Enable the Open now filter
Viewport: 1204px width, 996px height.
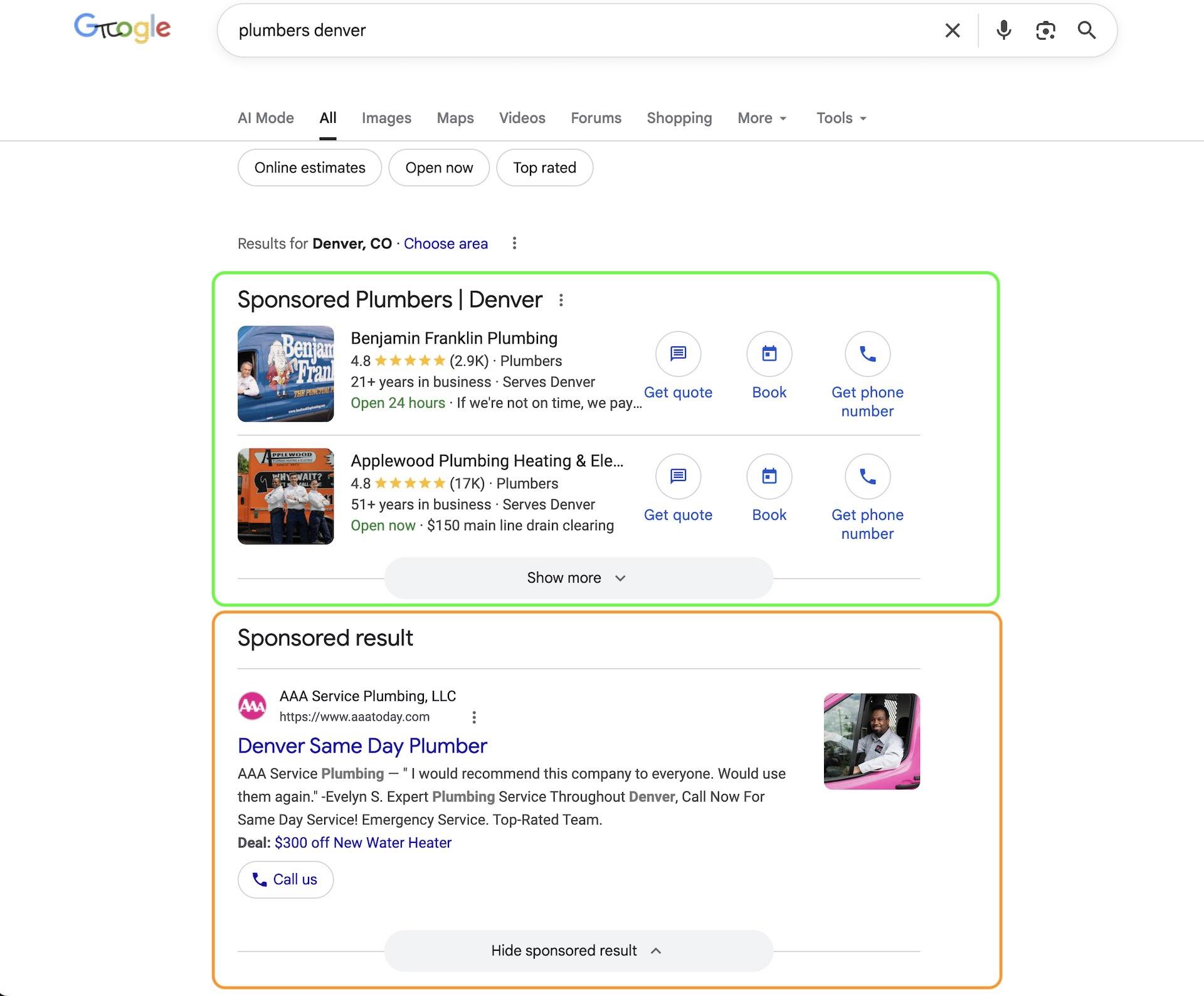tap(439, 167)
